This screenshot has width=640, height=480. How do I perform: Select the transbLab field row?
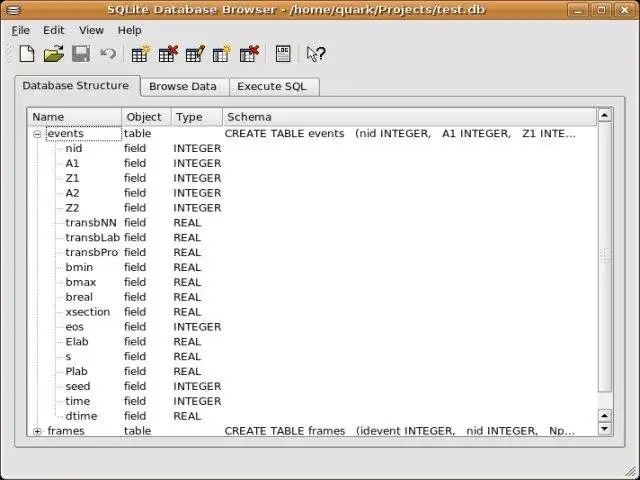click(x=312, y=238)
